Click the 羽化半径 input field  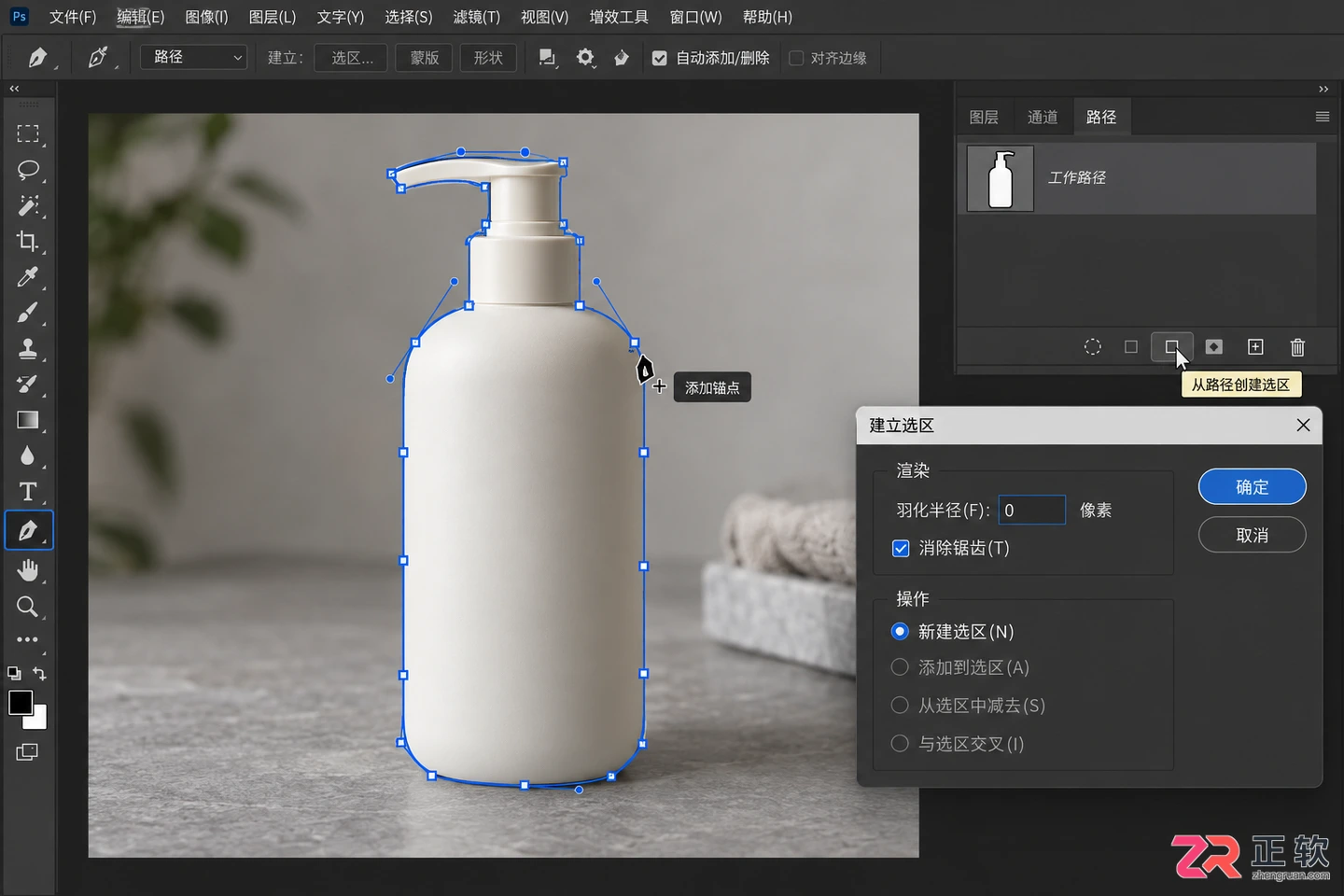pos(1032,511)
